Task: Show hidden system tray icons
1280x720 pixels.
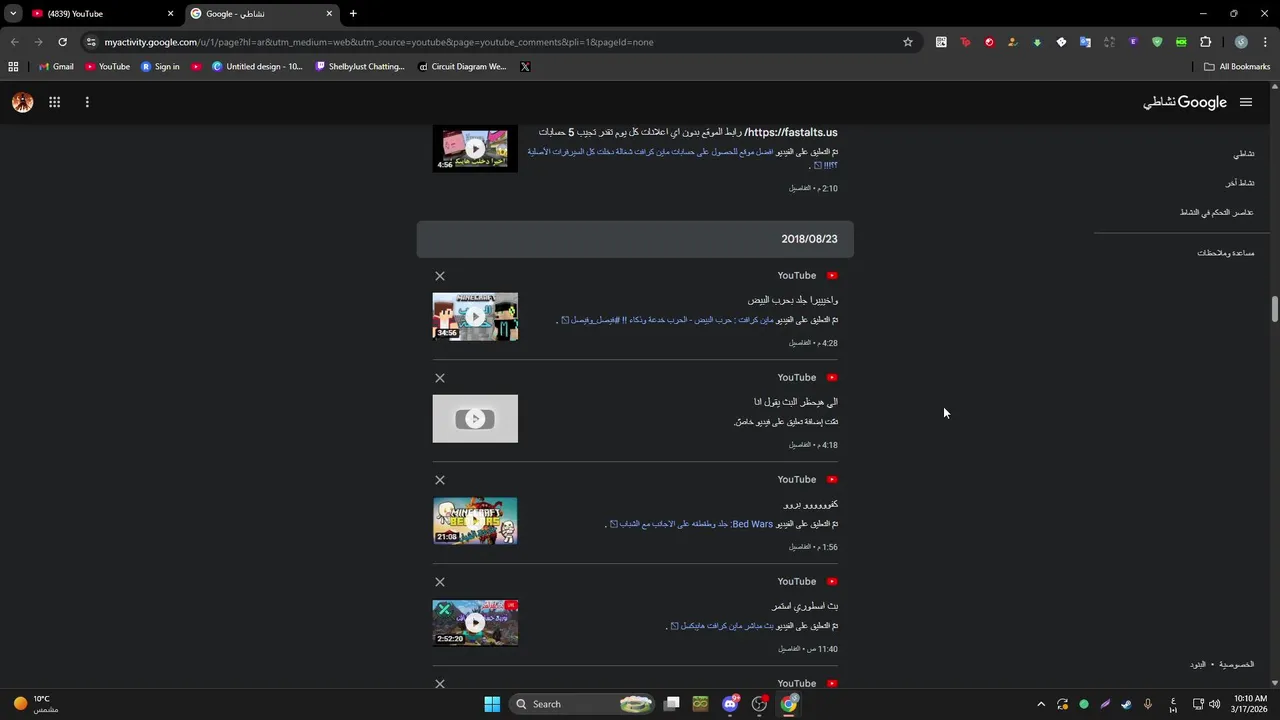Action: point(1040,704)
